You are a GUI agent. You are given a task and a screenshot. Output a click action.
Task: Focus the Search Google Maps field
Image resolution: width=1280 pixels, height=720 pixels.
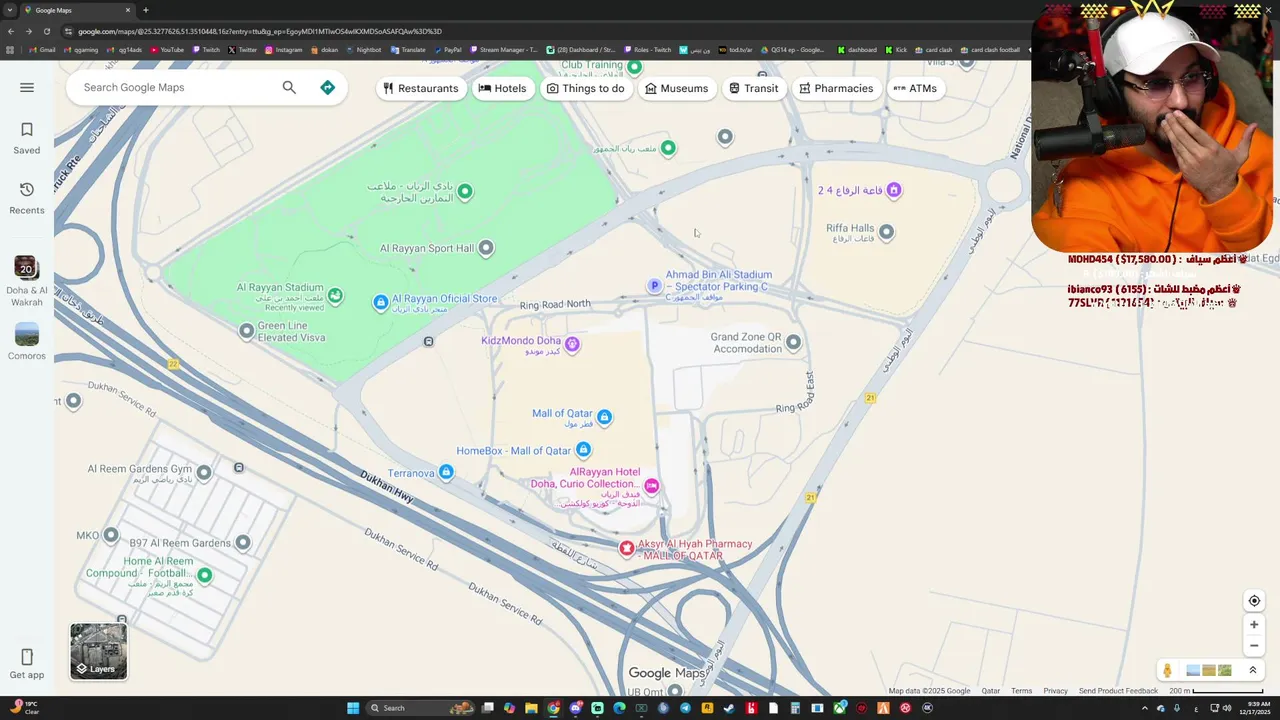175,87
